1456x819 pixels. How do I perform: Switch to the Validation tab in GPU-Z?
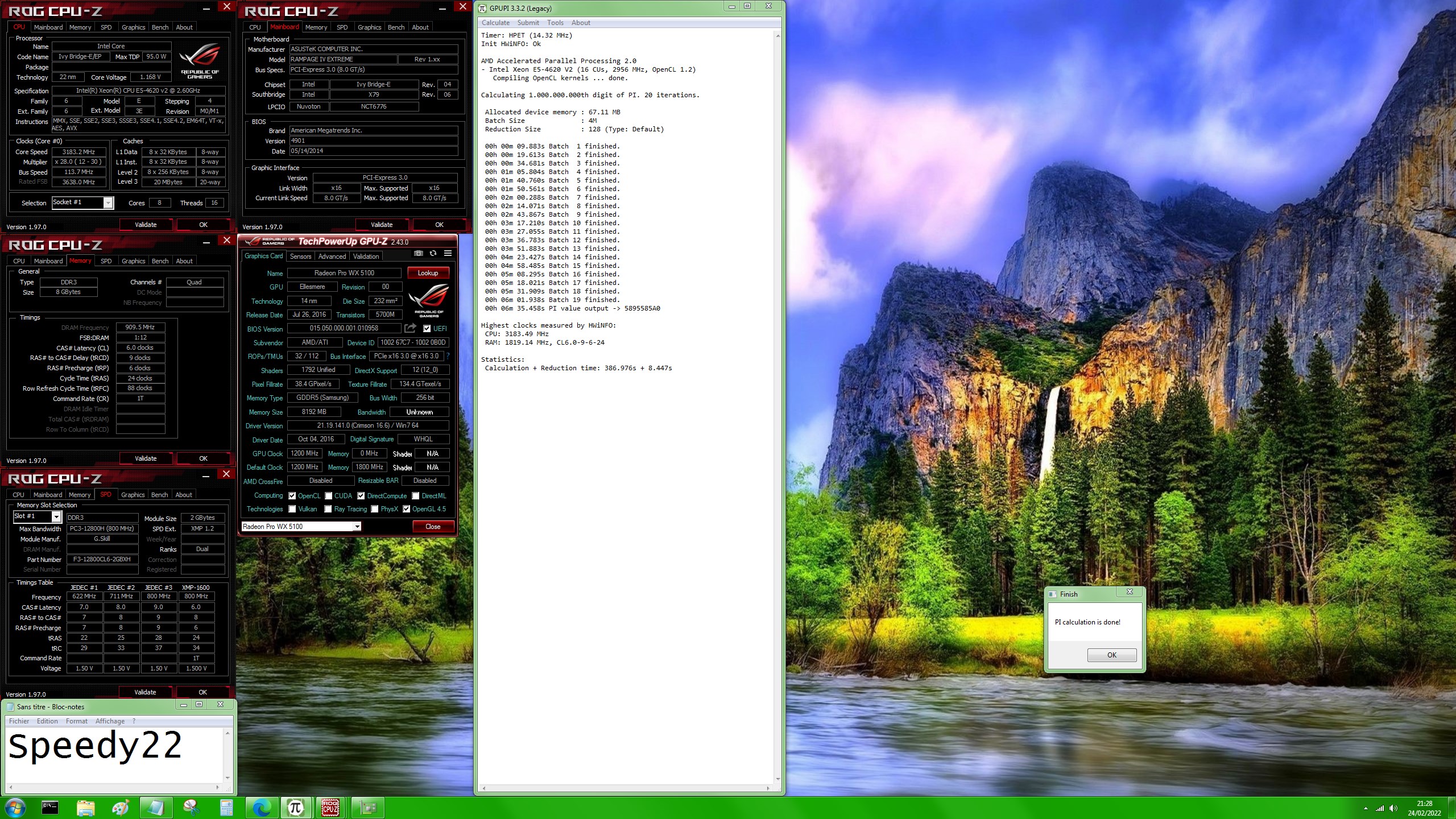coord(366,257)
